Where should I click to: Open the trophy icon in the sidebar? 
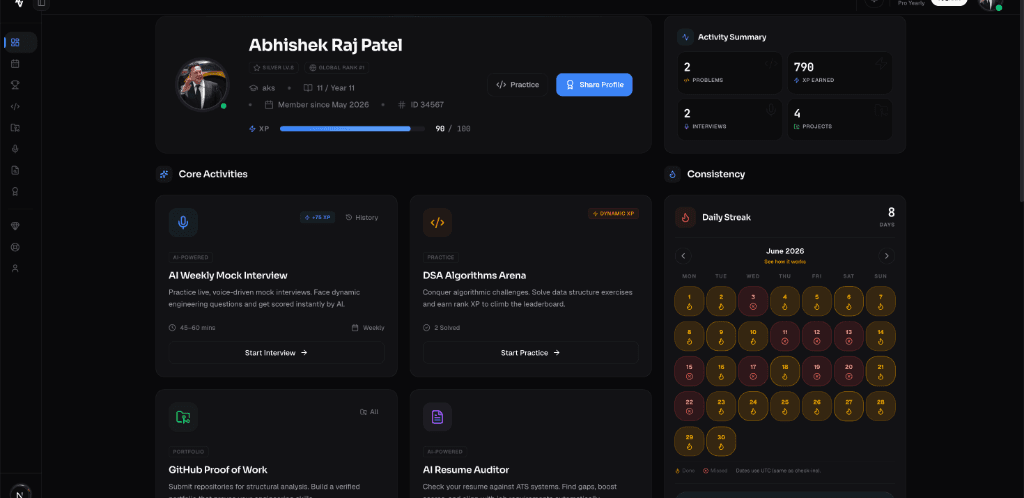(16, 84)
